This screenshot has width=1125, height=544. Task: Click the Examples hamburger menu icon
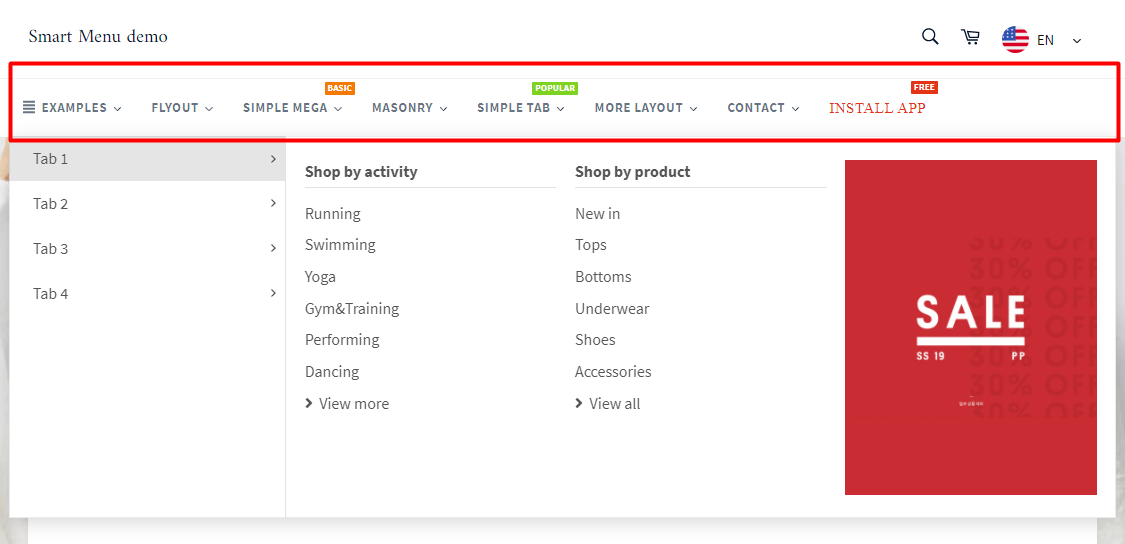tap(29, 107)
